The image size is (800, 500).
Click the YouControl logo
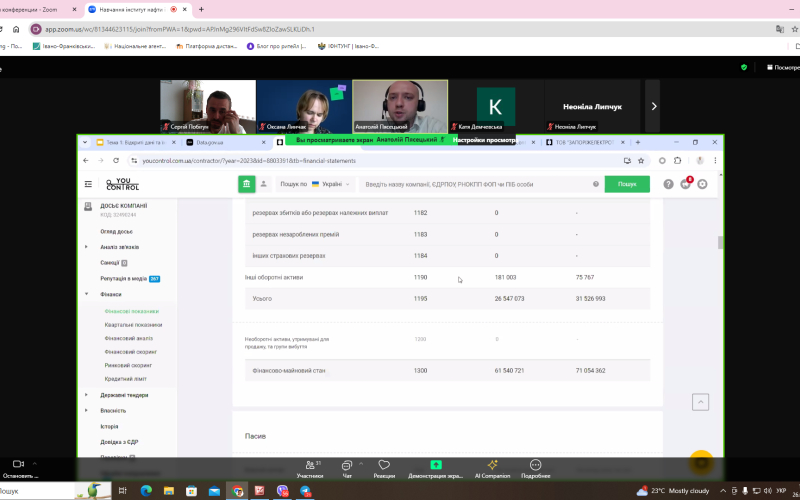coord(122,184)
